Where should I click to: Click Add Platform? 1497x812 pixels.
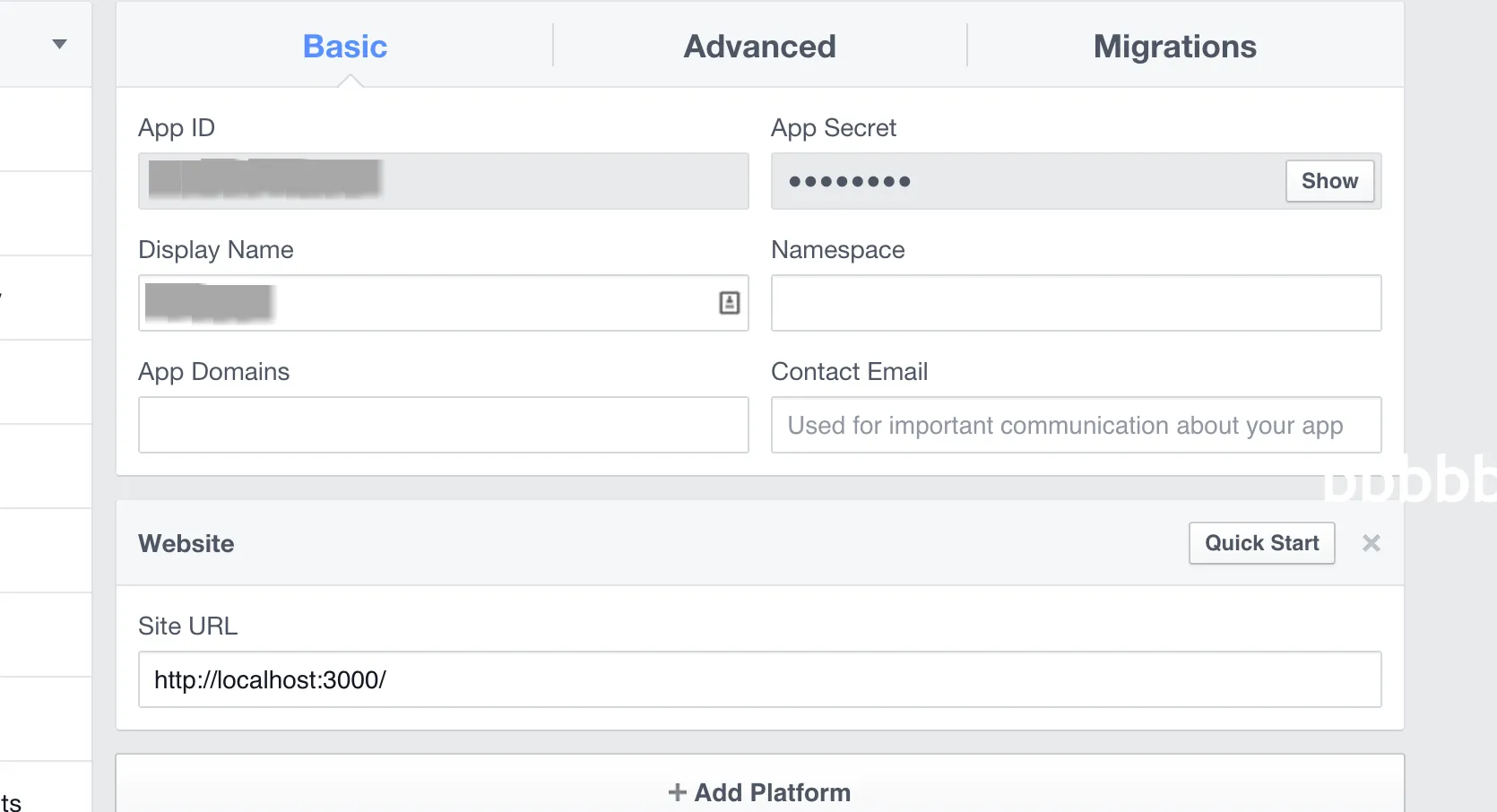tap(759, 792)
